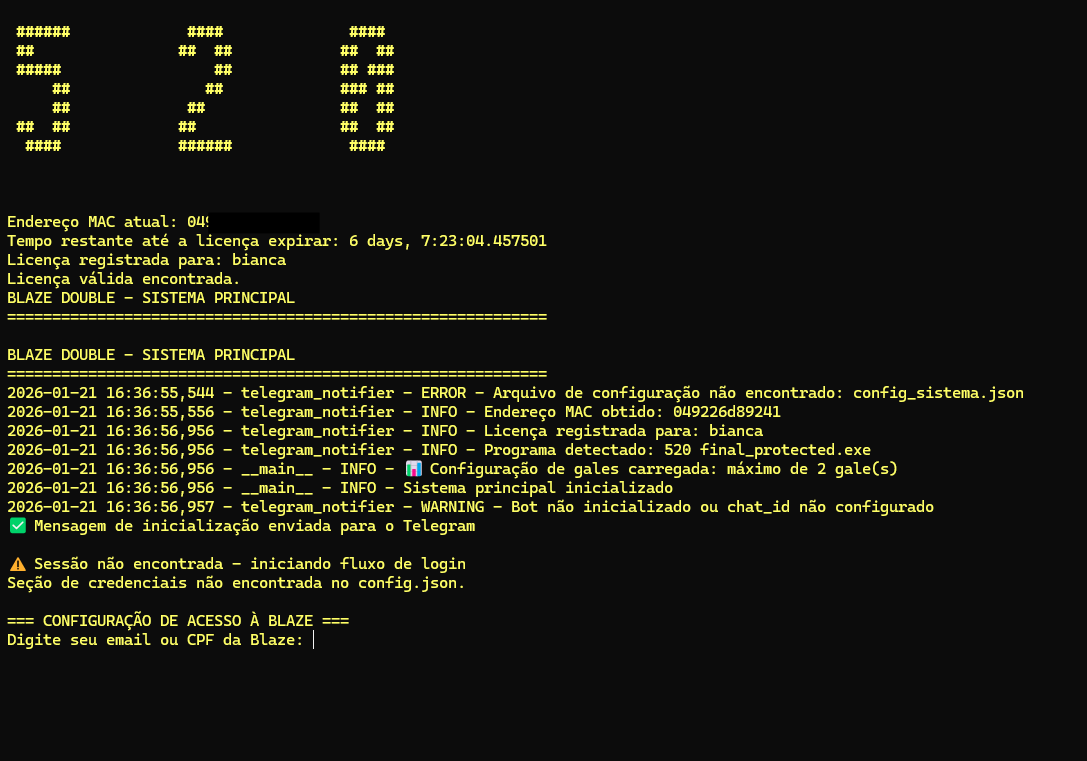Click the green checkmark emoji icon
The width and height of the screenshot is (1087, 761).
[18, 526]
